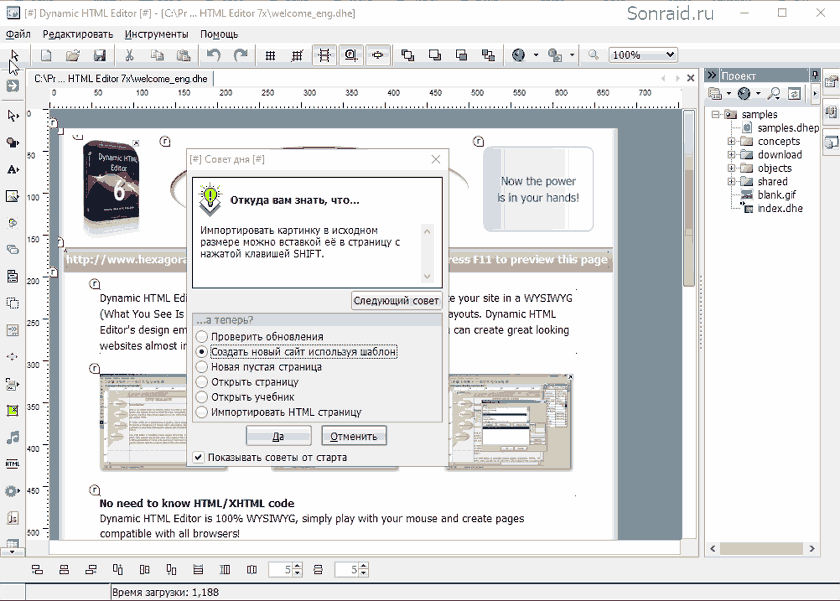Toggle the snap-to-grid icon
Image resolution: width=840 pixels, height=601 pixels.
pyautogui.click(x=297, y=55)
